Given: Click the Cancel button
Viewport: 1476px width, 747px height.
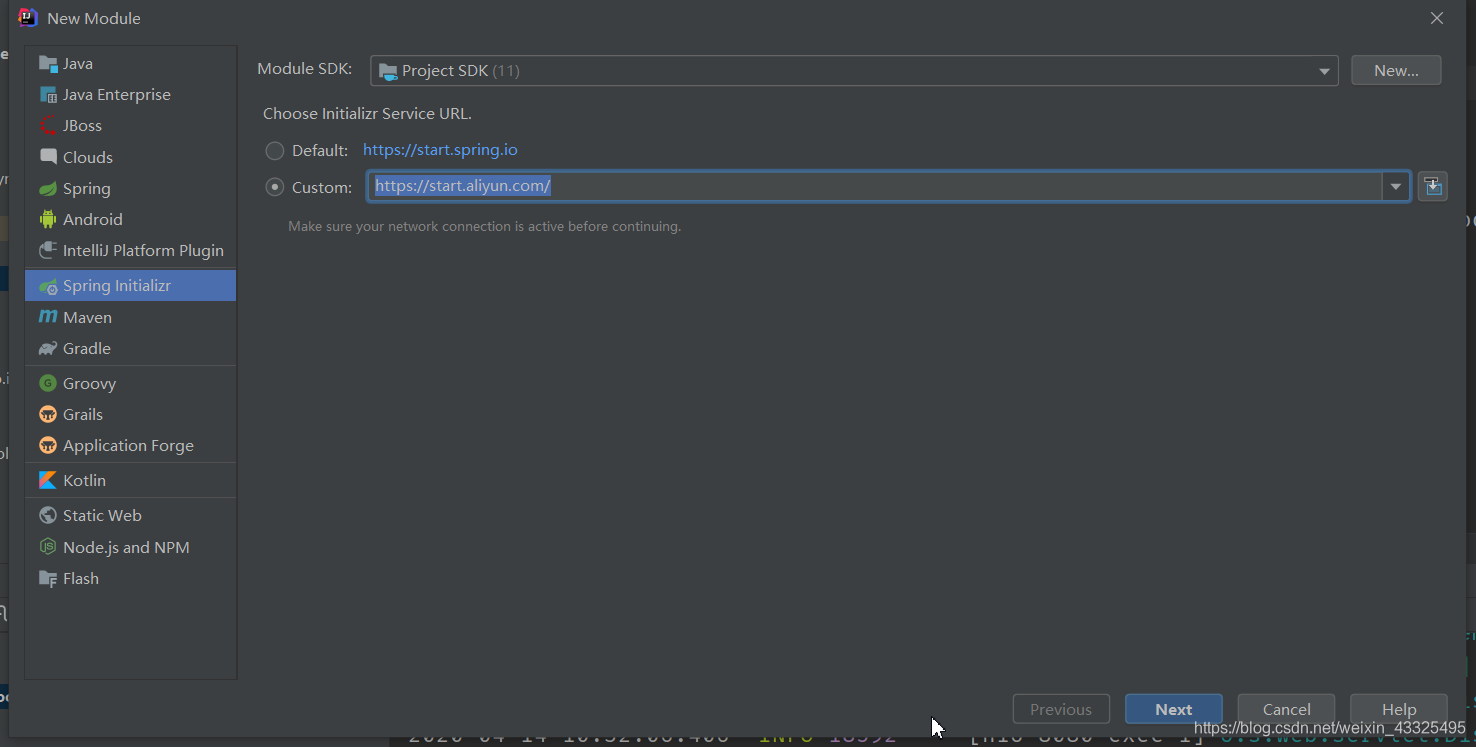Looking at the screenshot, I should pyautogui.click(x=1286, y=709).
